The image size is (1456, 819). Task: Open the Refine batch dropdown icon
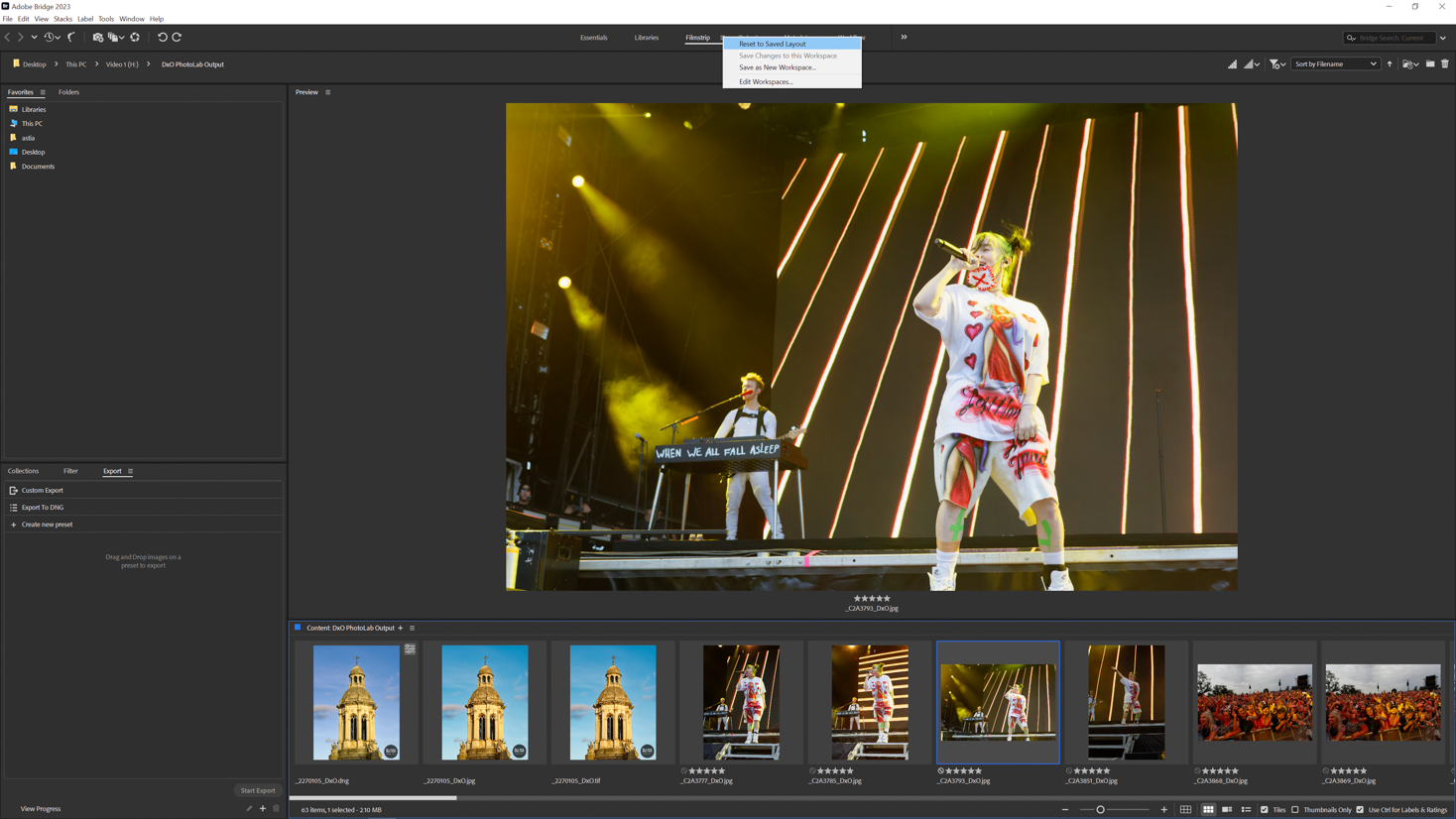(116, 37)
